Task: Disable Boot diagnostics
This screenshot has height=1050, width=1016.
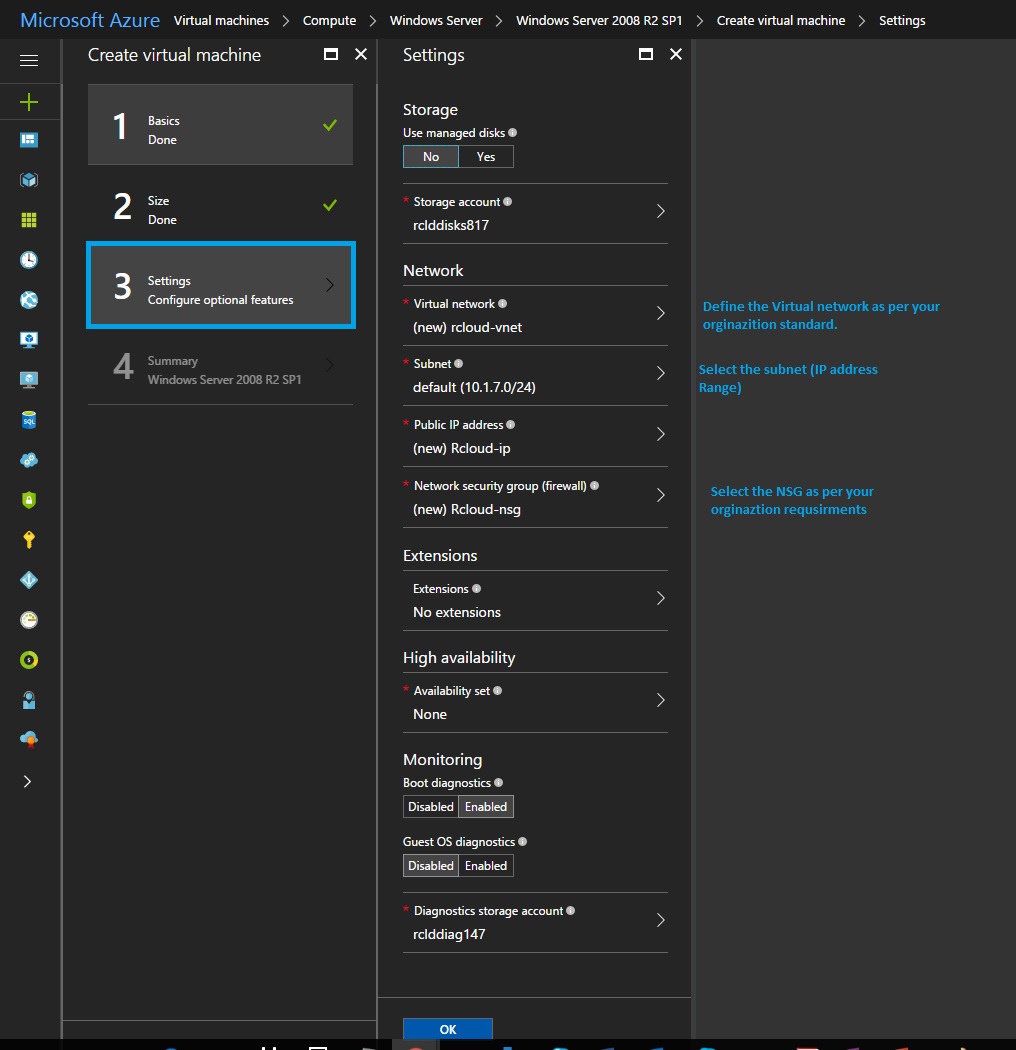Action: (430, 806)
